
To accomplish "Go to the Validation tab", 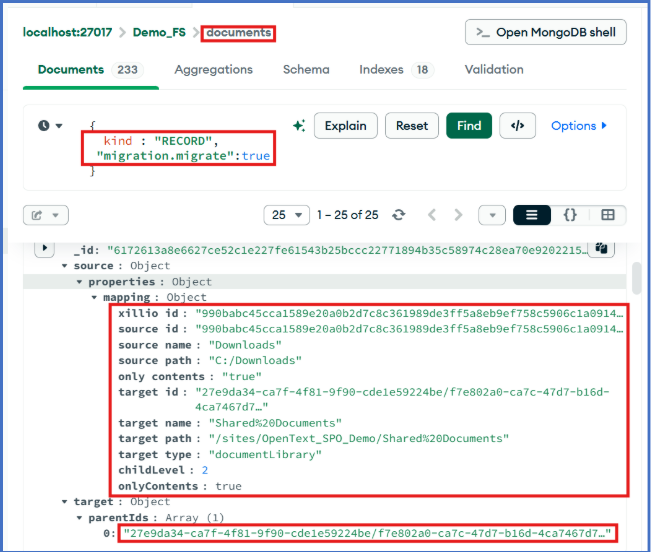I will pyautogui.click(x=494, y=70).
